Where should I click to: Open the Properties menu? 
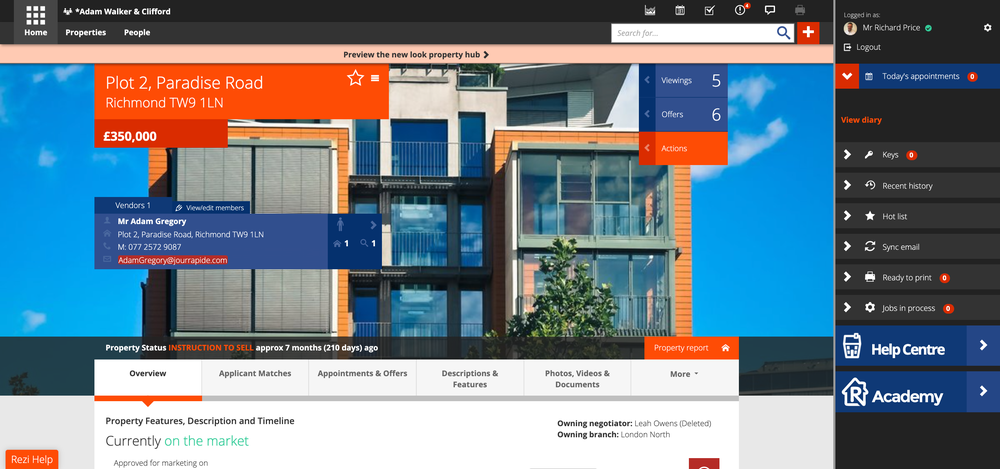(x=85, y=33)
